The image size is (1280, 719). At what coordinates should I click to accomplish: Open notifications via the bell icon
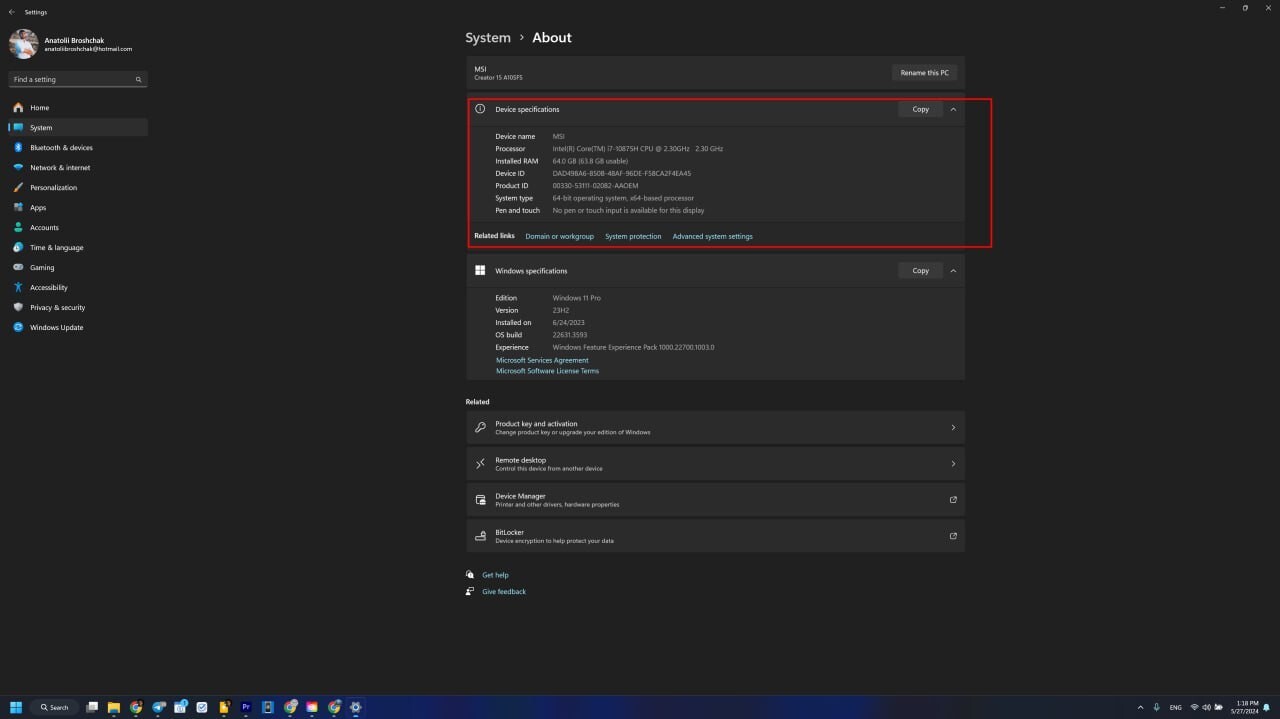tap(1266, 707)
